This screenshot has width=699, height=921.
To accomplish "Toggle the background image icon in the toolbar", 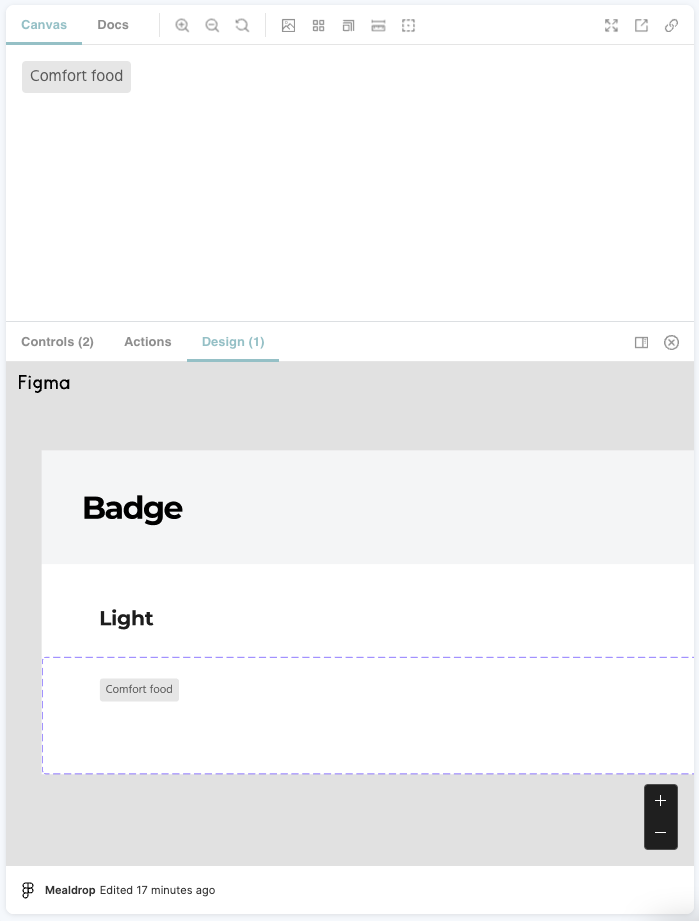I will click(x=288, y=25).
